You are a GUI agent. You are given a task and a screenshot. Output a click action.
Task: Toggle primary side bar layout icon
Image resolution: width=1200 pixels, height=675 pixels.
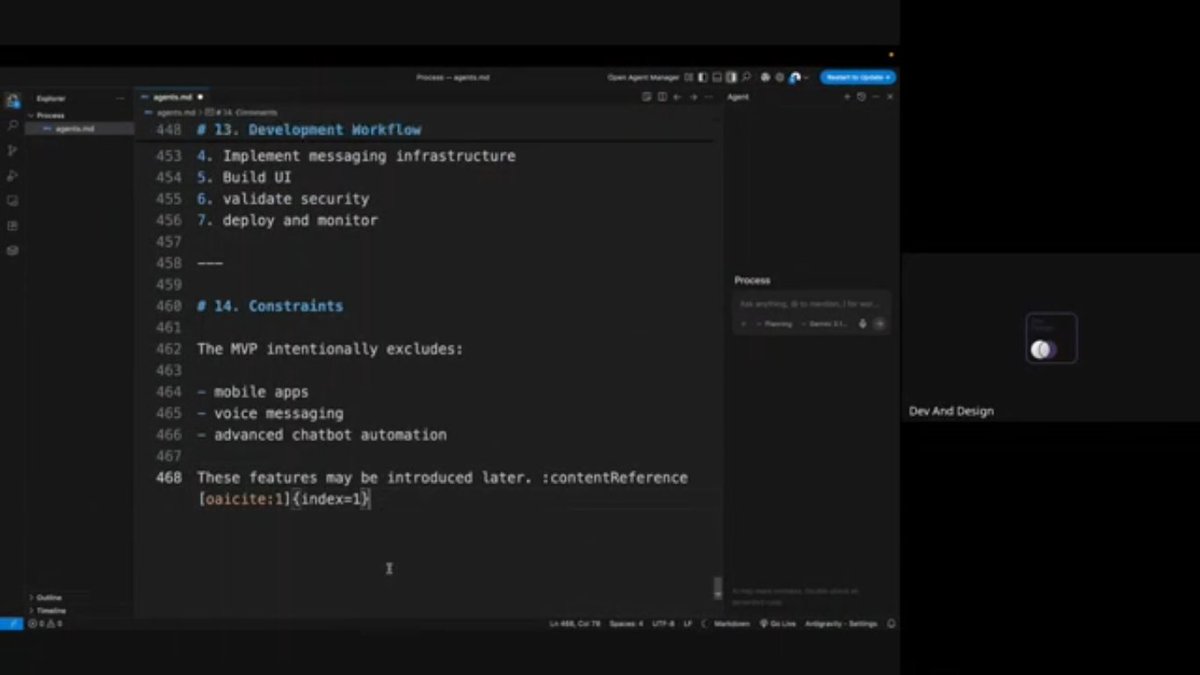pos(703,77)
